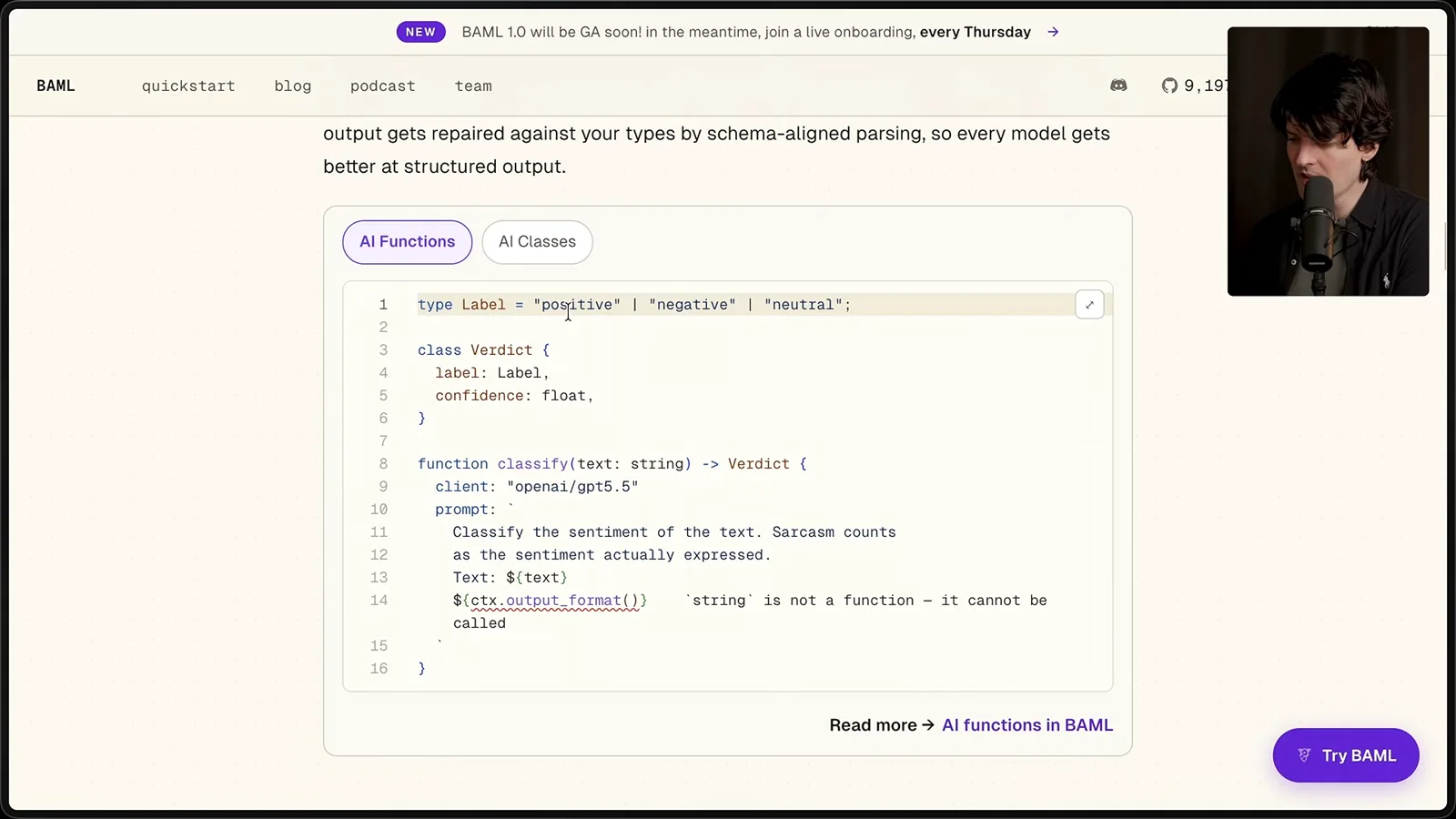Click the 'client: "openai/gpt5.5"' line
Screen dimensions: 1456x819
coord(536,487)
